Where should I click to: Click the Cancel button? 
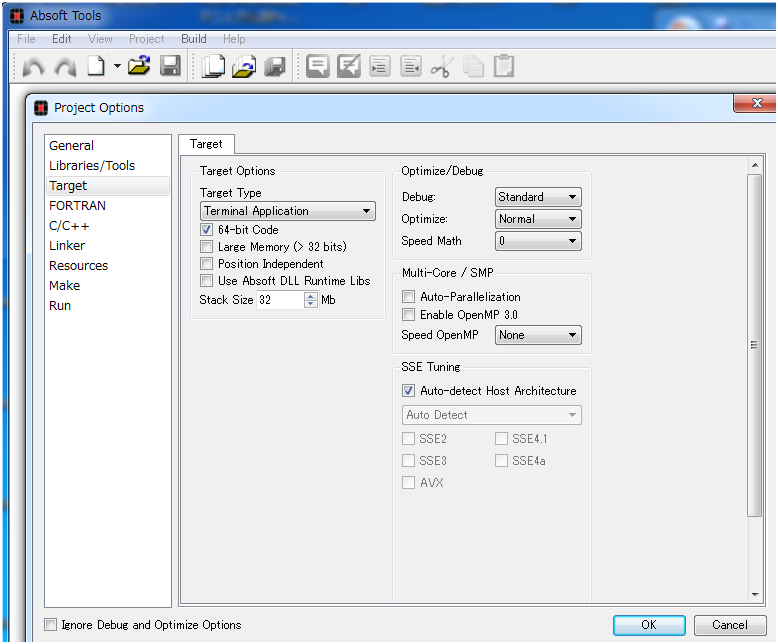coord(729,625)
